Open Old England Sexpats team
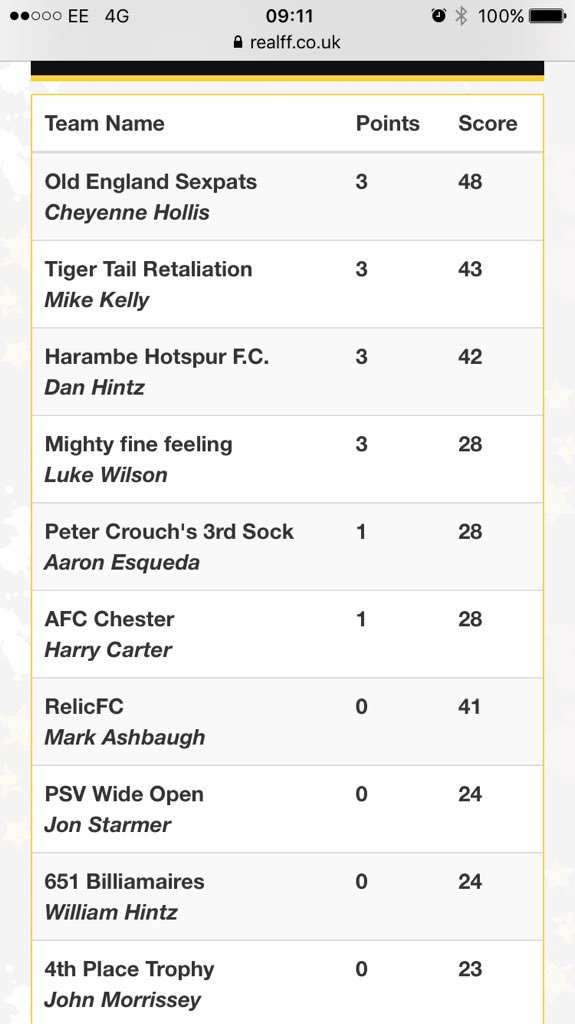 click(x=151, y=182)
